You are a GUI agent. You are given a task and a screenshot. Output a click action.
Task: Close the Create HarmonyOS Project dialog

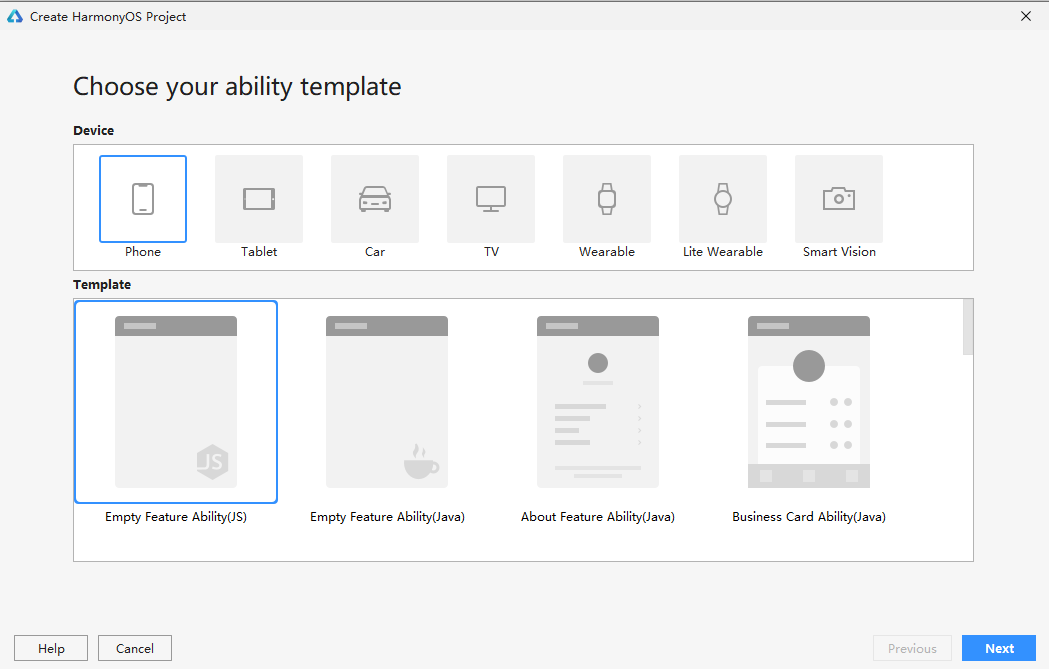(1026, 16)
